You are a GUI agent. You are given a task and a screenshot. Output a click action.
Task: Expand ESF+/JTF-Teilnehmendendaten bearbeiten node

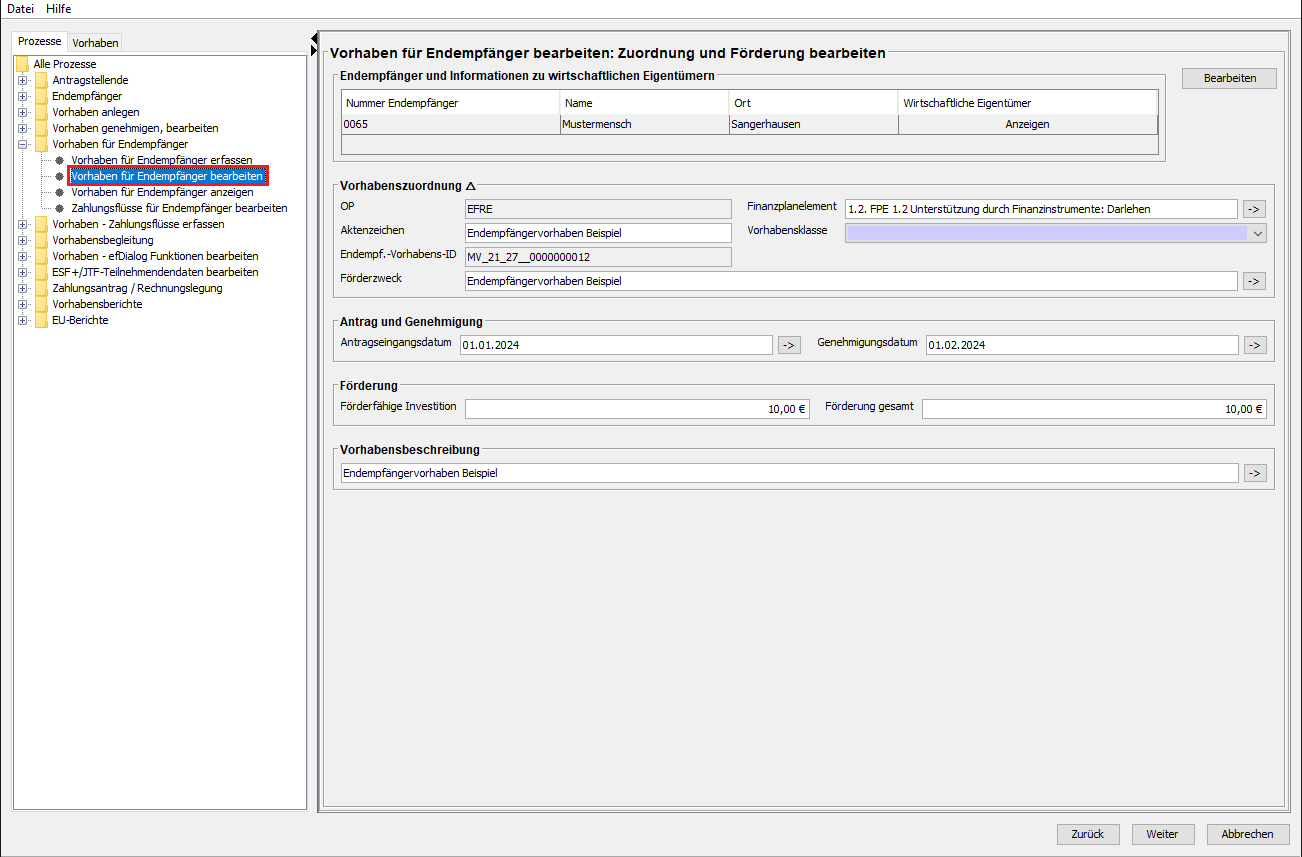(x=22, y=272)
